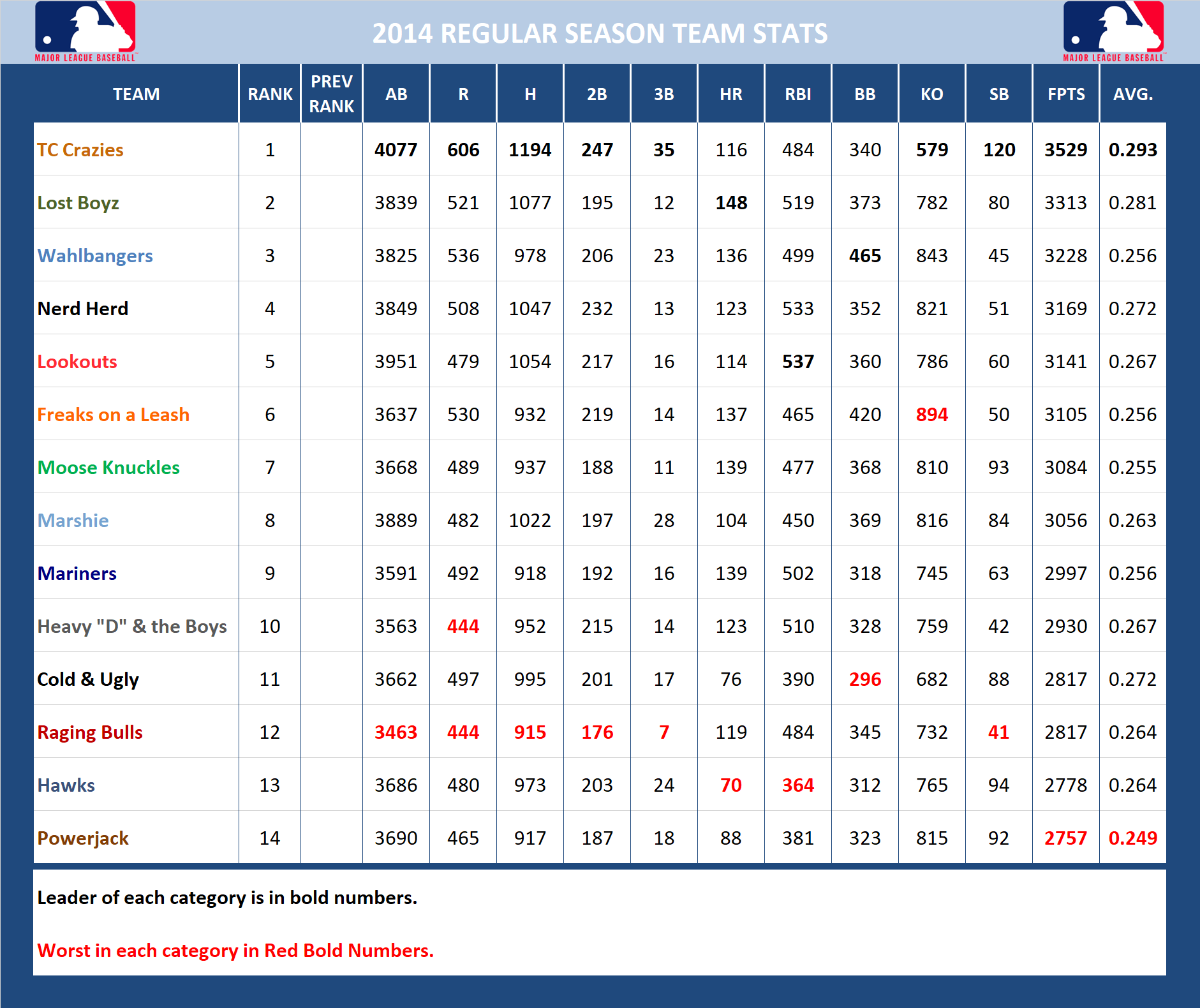
Task: Select the bold 0.293 average for TC Crazies
Action: 1133,150
